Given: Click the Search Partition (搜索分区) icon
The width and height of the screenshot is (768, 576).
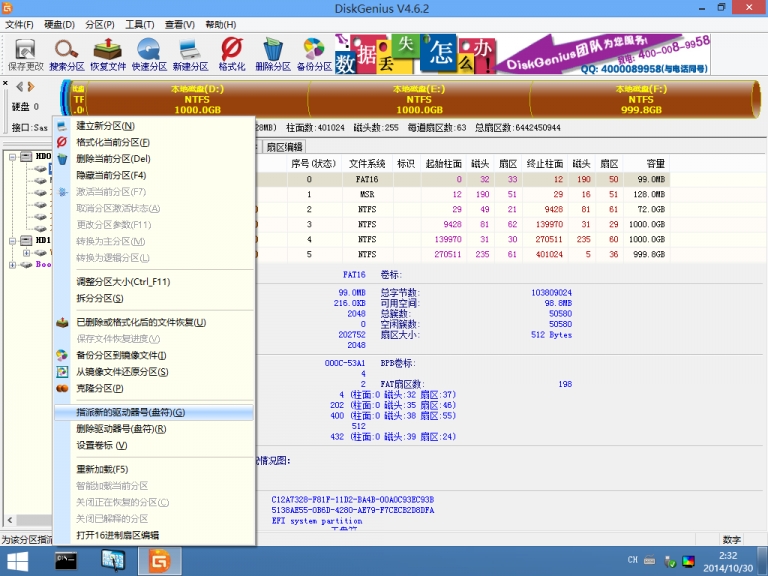Looking at the screenshot, I should tap(67, 54).
